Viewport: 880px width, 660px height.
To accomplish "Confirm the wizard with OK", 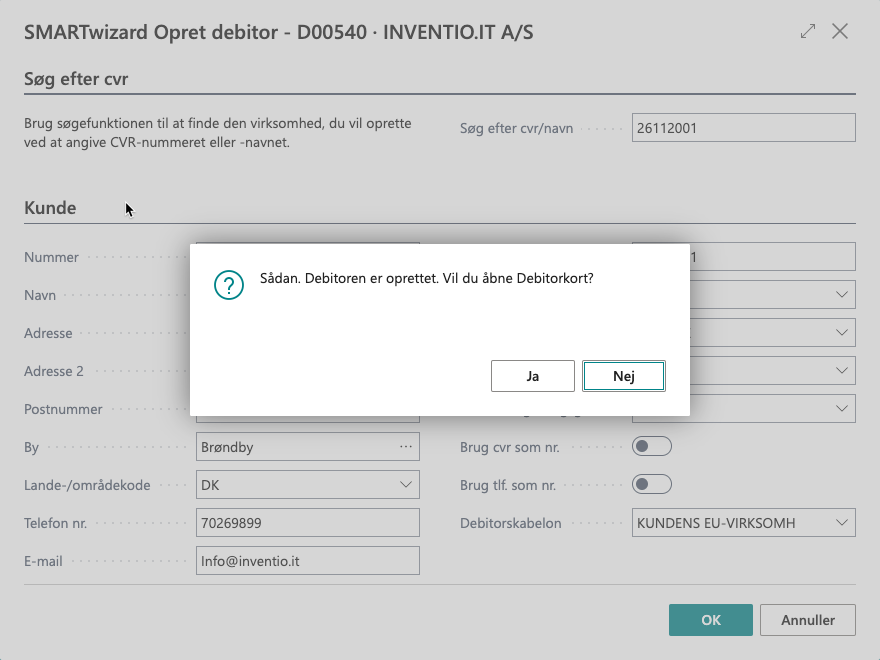I will (710, 620).
